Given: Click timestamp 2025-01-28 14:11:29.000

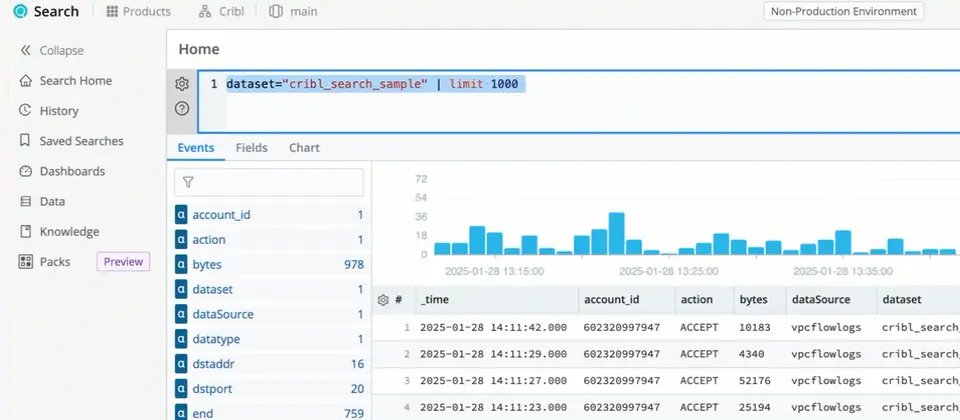Looking at the screenshot, I should point(493,354).
